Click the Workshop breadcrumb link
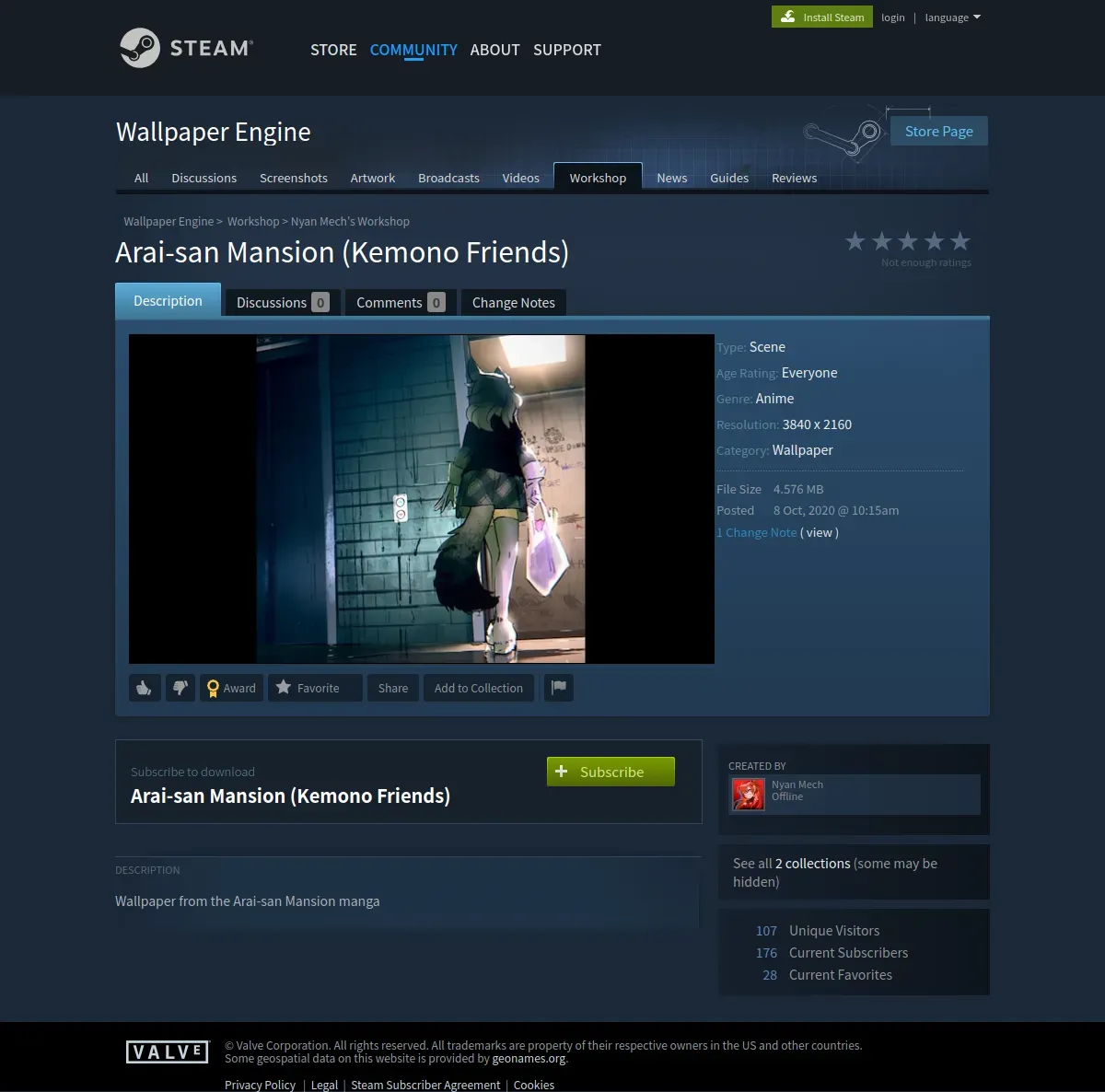This screenshot has width=1105, height=1092. [x=253, y=221]
